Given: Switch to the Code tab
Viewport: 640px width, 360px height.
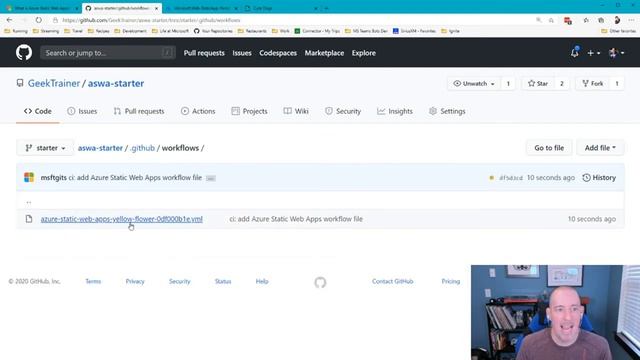Looking at the screenshot, I should [x=38, y=111].
